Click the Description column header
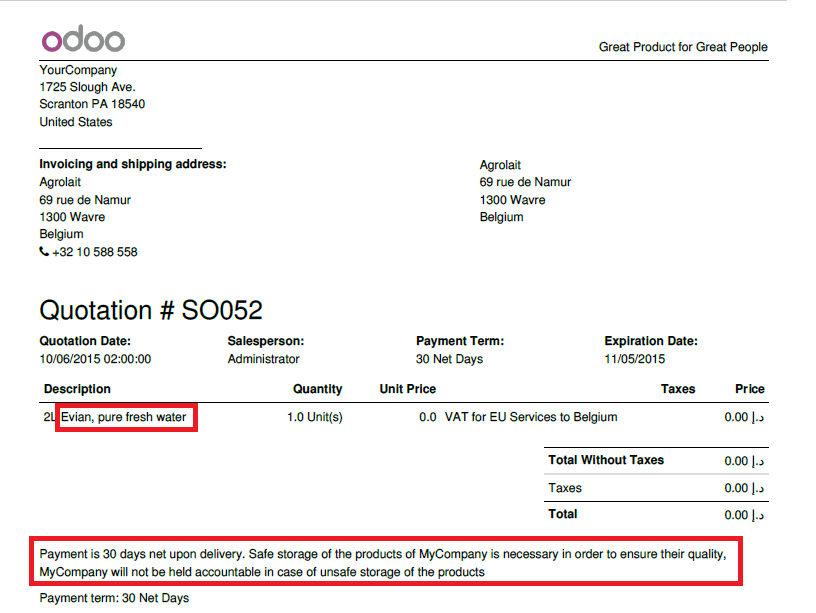The width and height of the screenshot is (816, 613). coord(78,389)
